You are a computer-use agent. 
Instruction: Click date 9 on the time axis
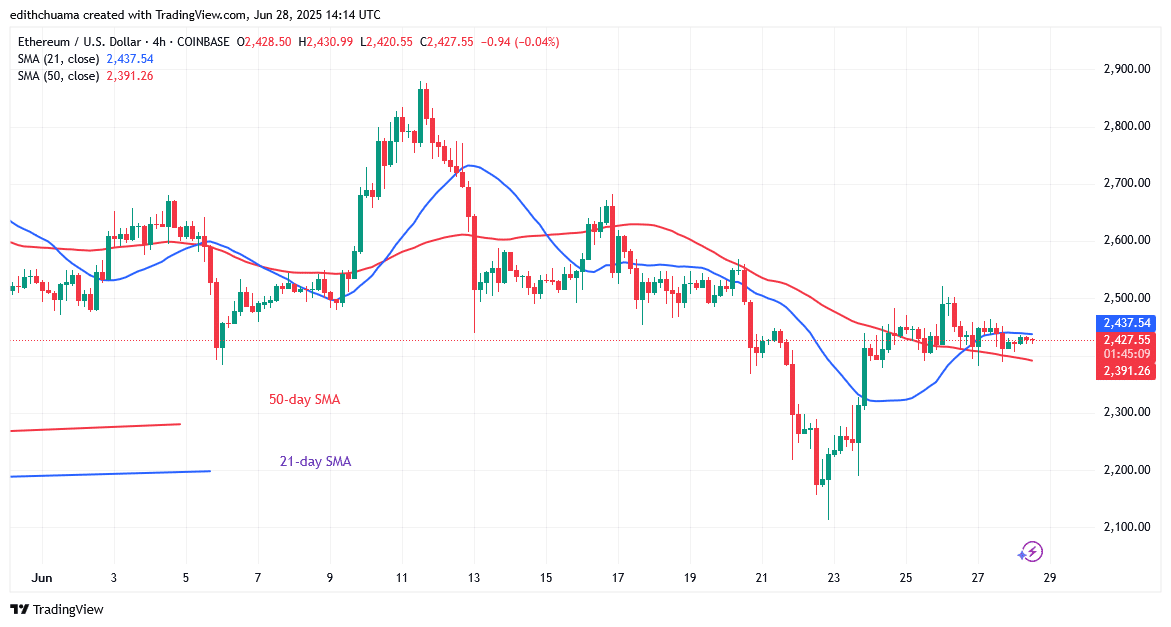coord(329,578)
